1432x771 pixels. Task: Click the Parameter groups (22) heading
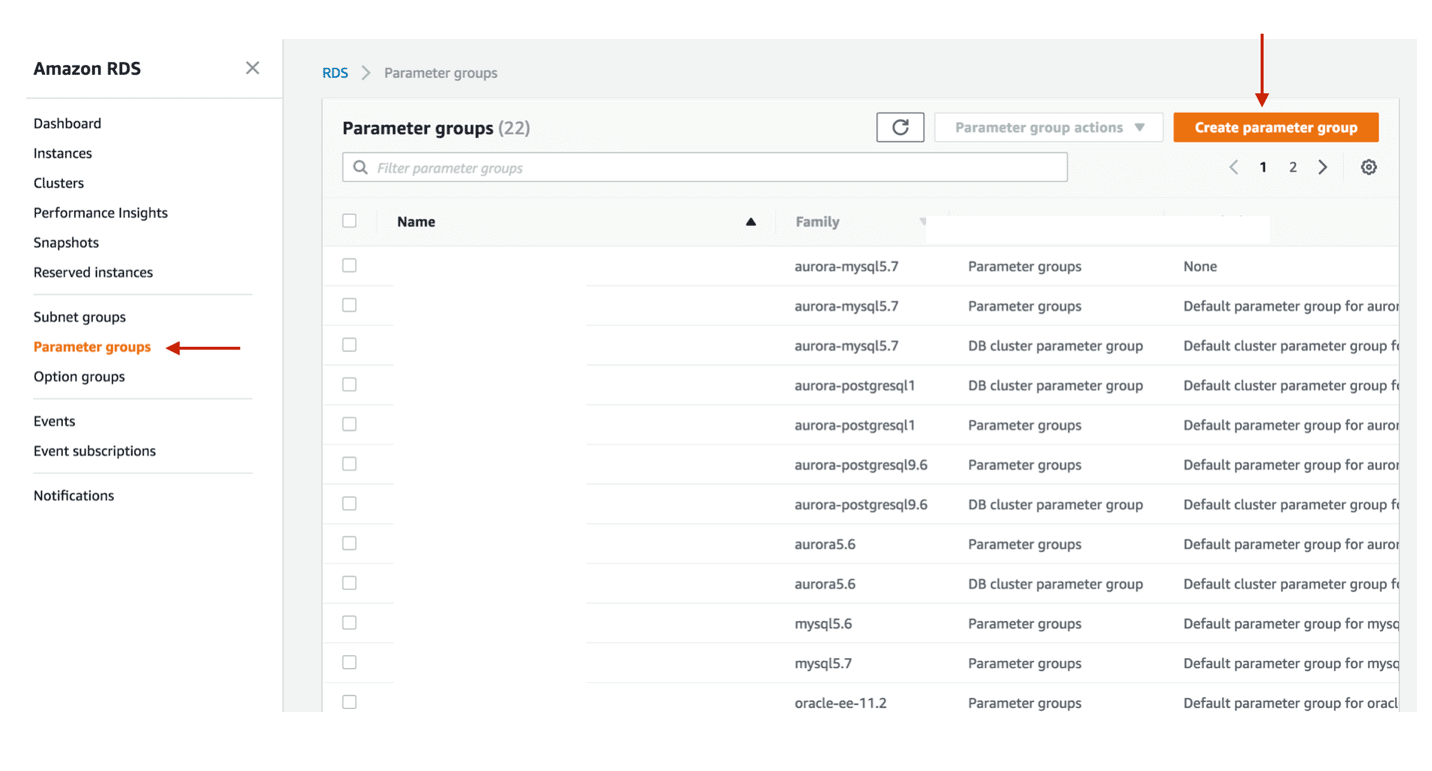[x=436, y=128]
